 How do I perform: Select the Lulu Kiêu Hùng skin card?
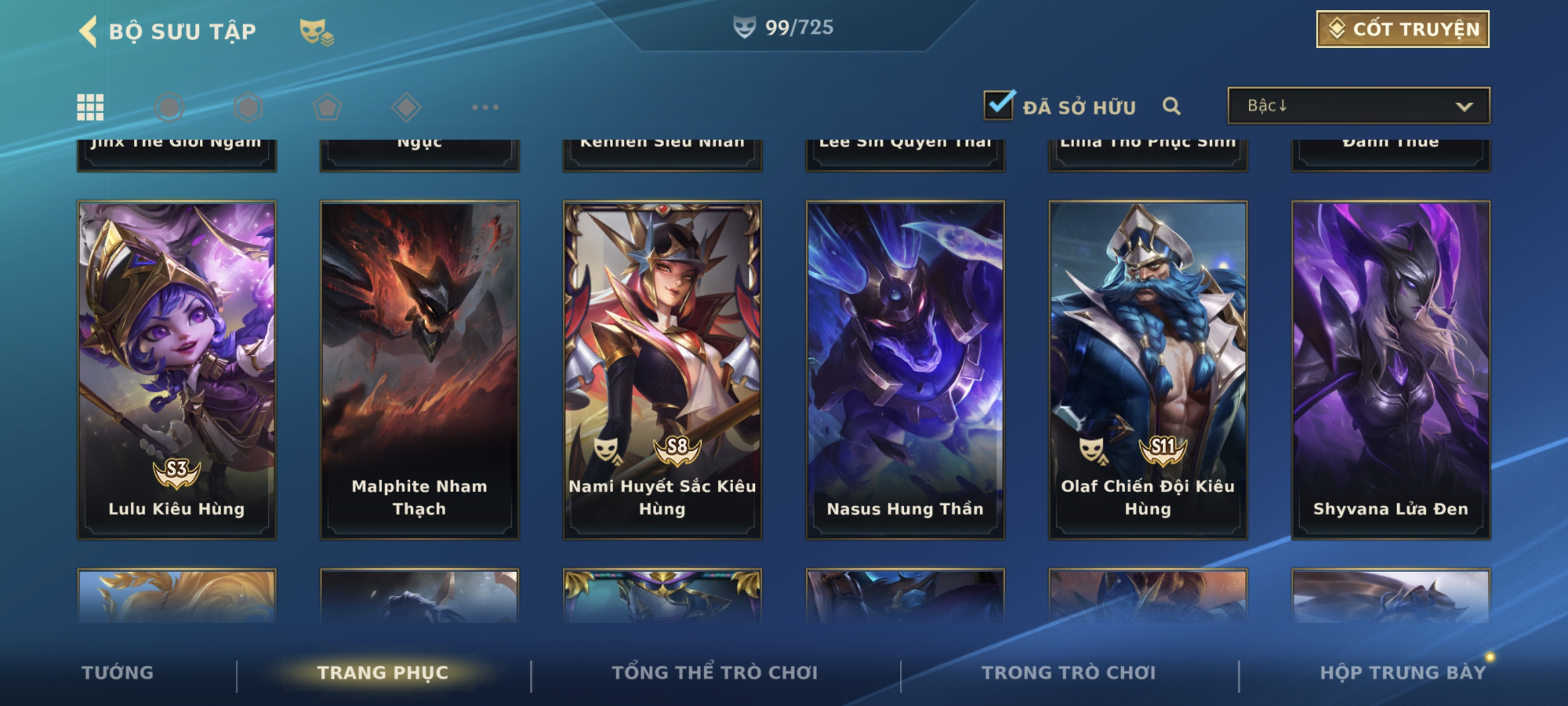click(x=176, y=370)
